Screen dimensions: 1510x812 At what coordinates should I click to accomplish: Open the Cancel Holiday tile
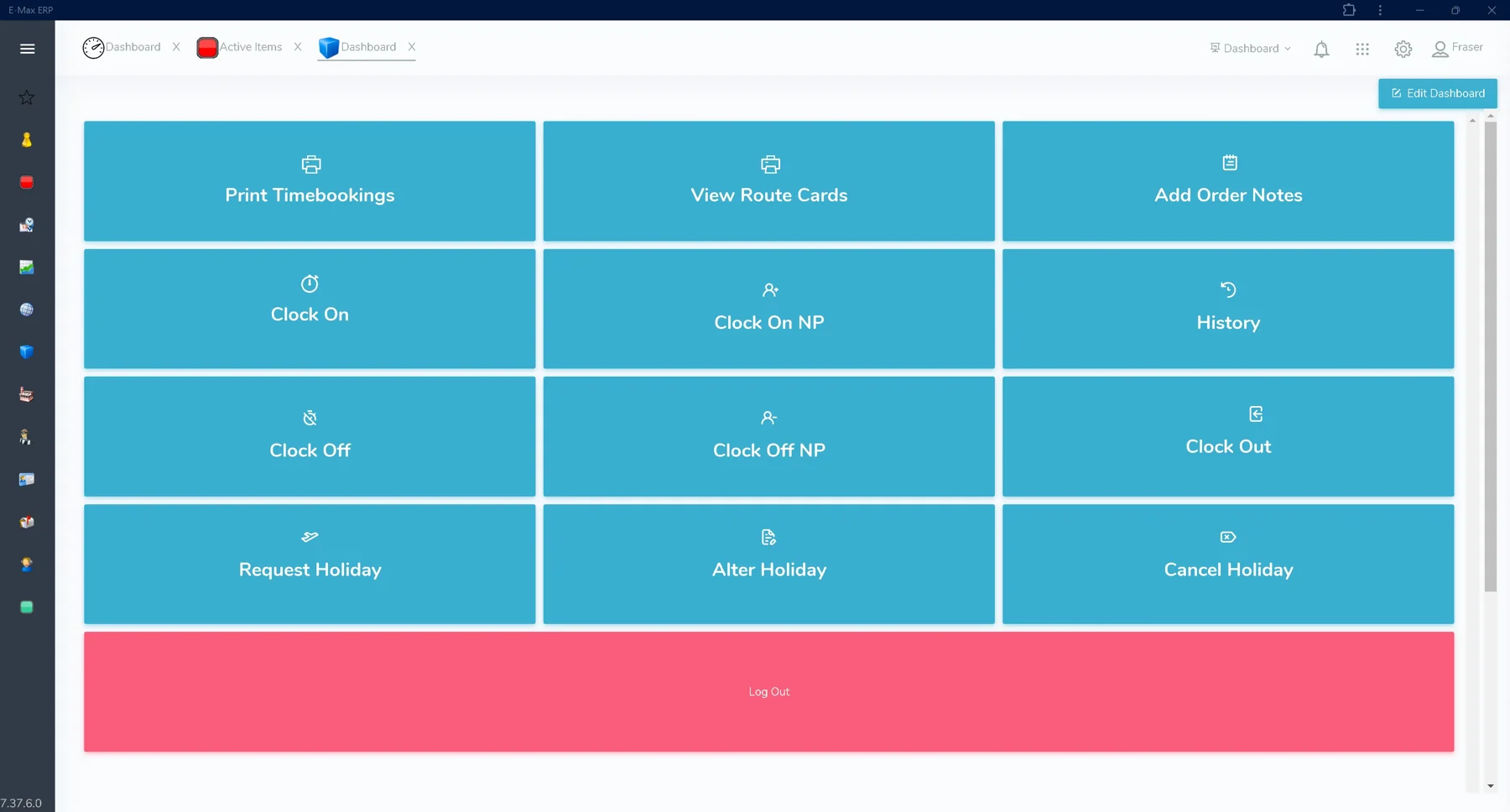click(x=1228, y=564)
